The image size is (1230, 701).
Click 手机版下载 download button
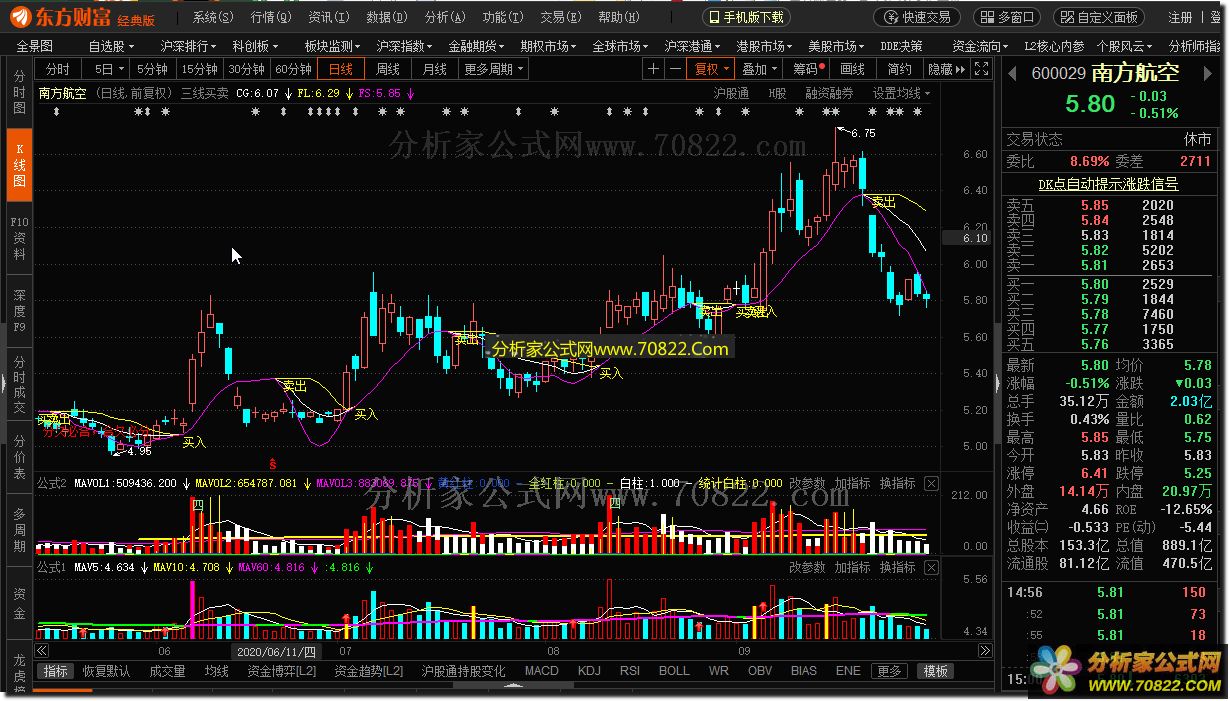(746, 17)
